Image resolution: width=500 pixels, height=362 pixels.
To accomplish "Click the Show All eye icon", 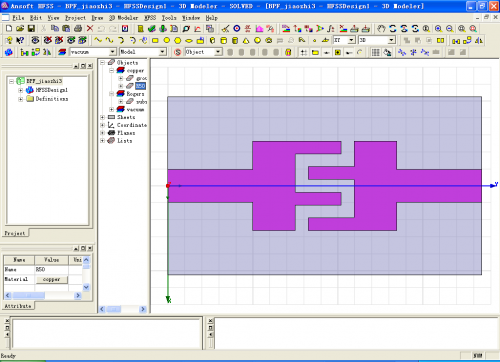I will click(x=35, y=40).
